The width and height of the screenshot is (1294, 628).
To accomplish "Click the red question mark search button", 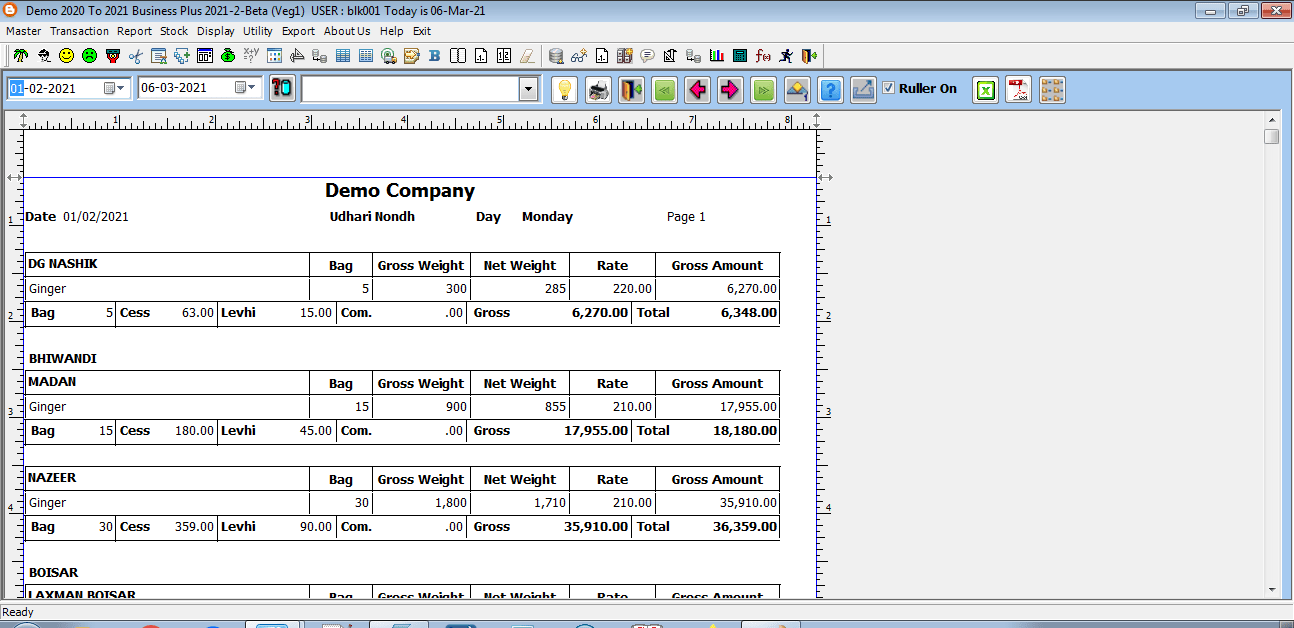I will [x=283, y=89].
